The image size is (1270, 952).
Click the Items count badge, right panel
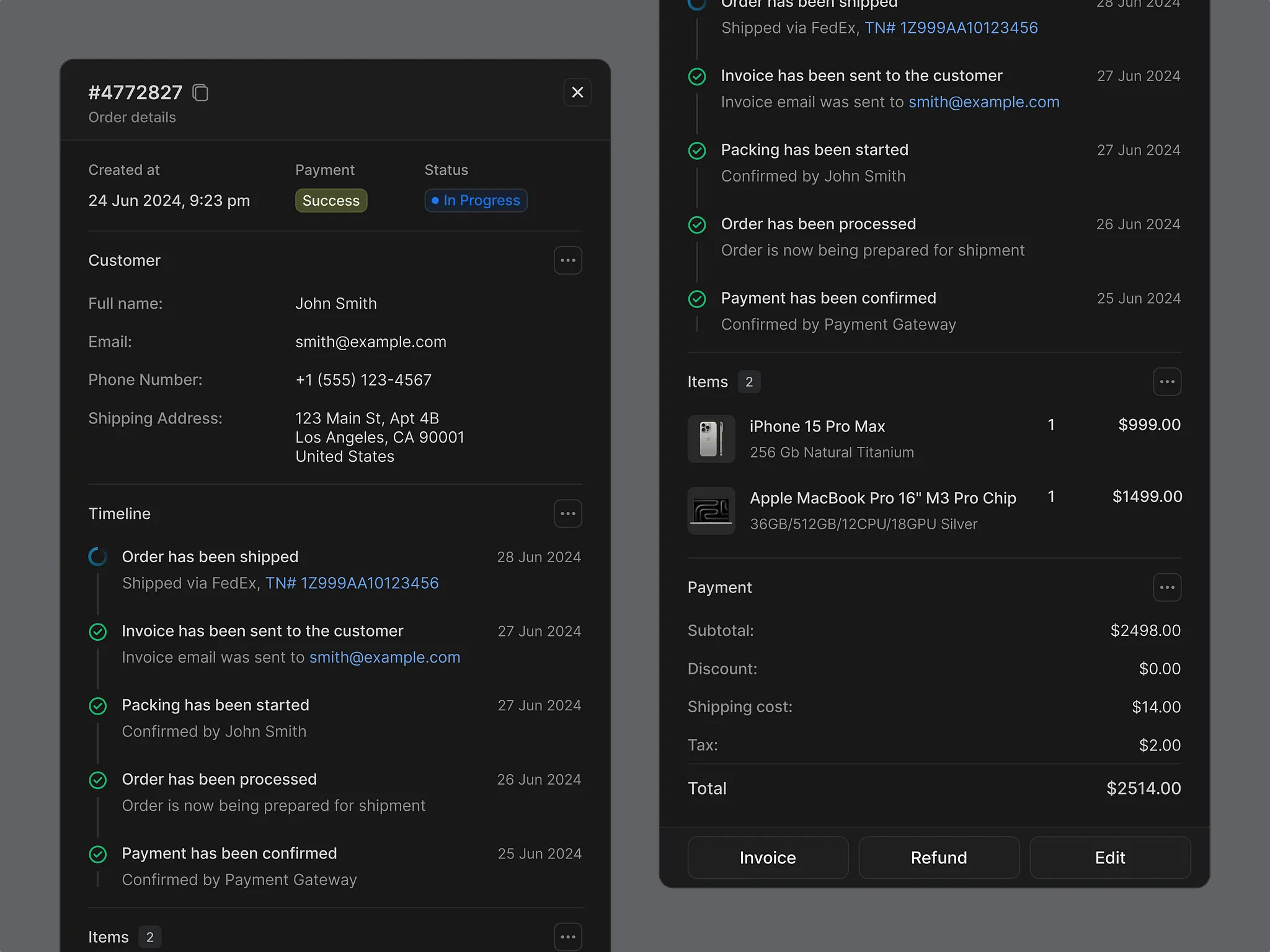point(748,382)
